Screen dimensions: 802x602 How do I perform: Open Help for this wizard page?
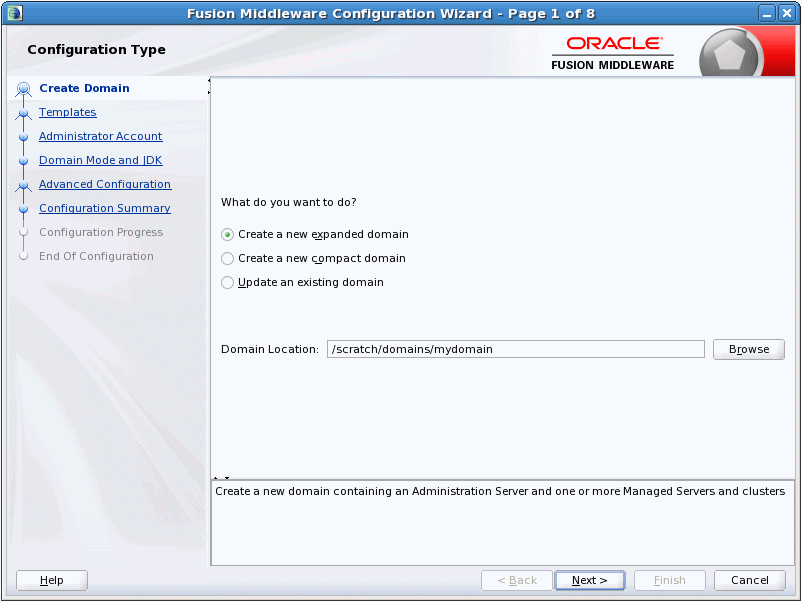(x=52, y=581)
